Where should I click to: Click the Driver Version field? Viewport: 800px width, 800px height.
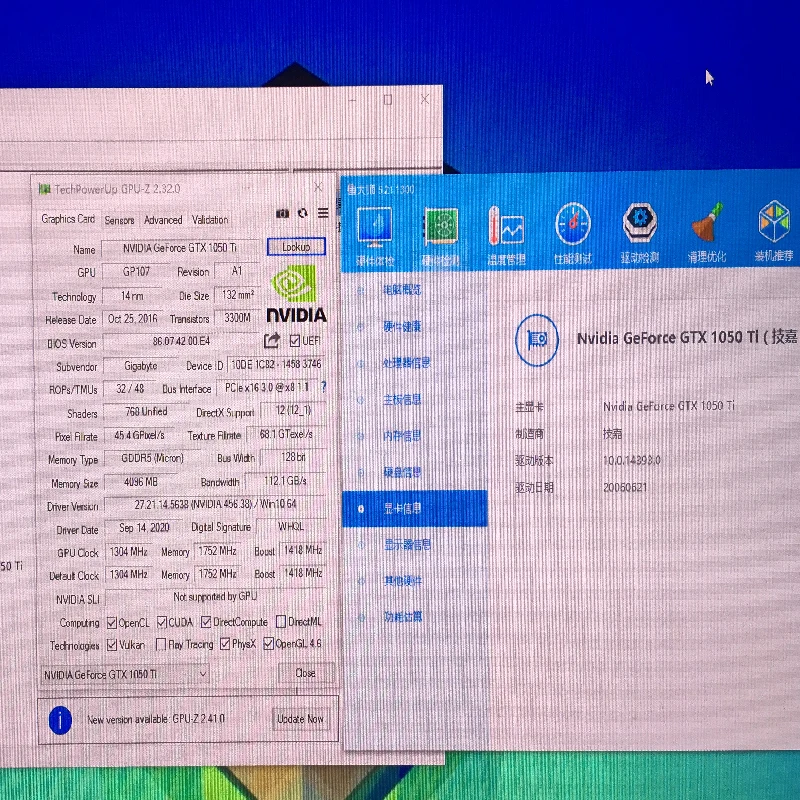tap(215, 504)
